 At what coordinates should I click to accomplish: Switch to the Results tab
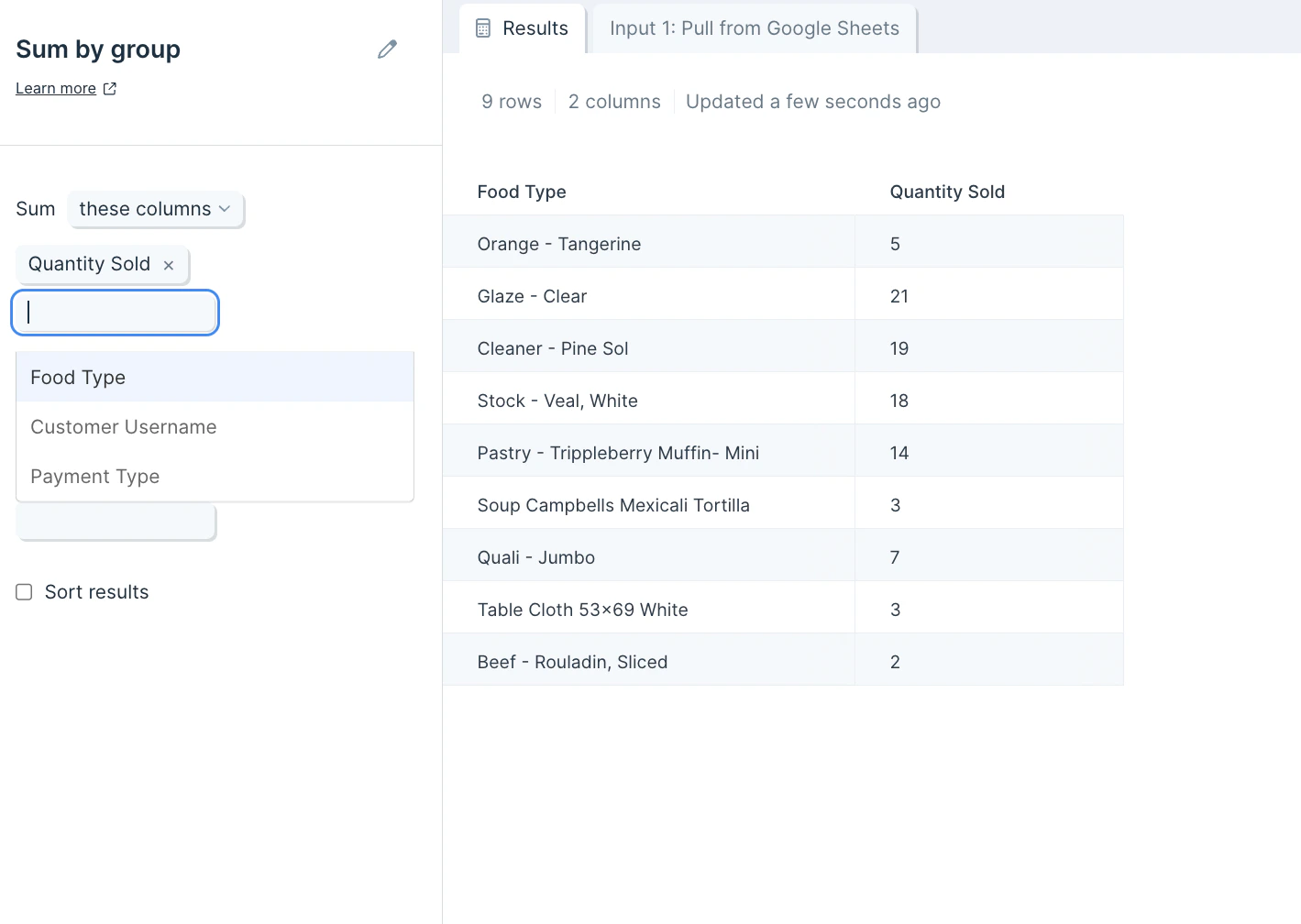coord(523,28)
